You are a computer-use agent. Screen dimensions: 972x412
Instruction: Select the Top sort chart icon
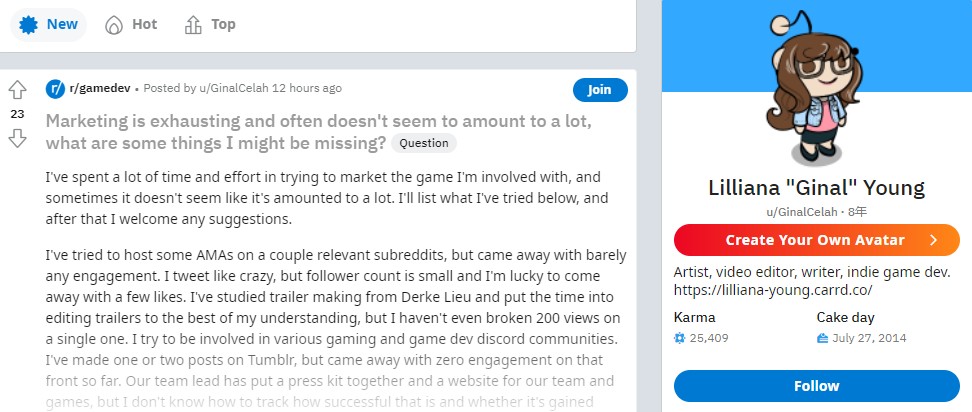pos(193,25)
